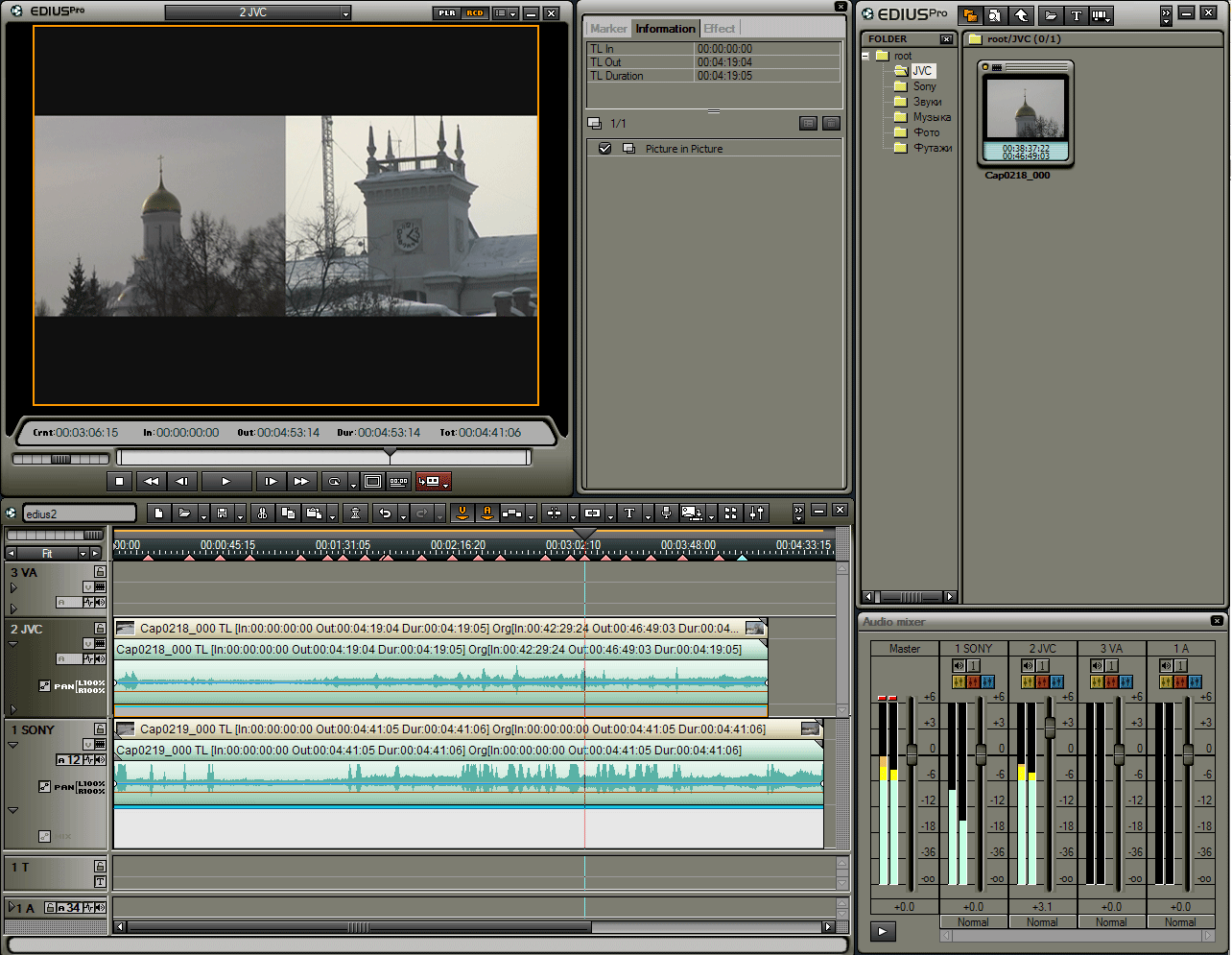
Task: Collapse the root folder tree node
Action: [865, 56]
